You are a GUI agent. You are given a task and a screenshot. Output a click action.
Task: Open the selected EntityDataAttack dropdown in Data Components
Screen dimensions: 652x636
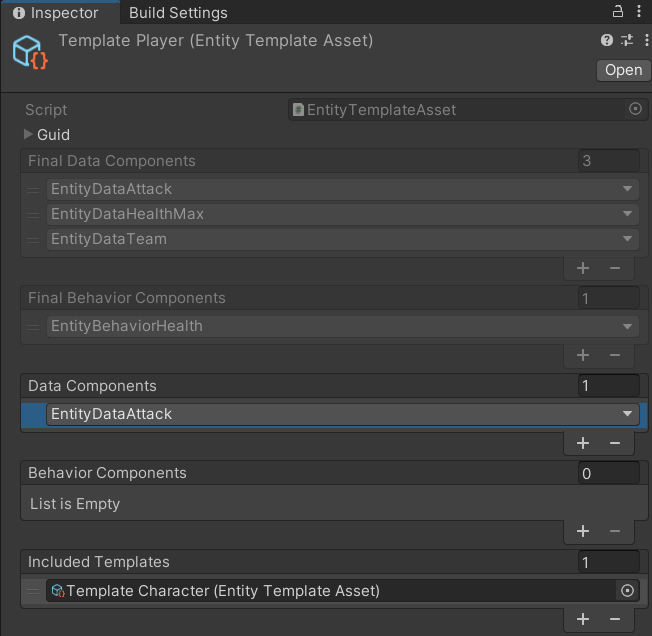click(x=627, y=414)
